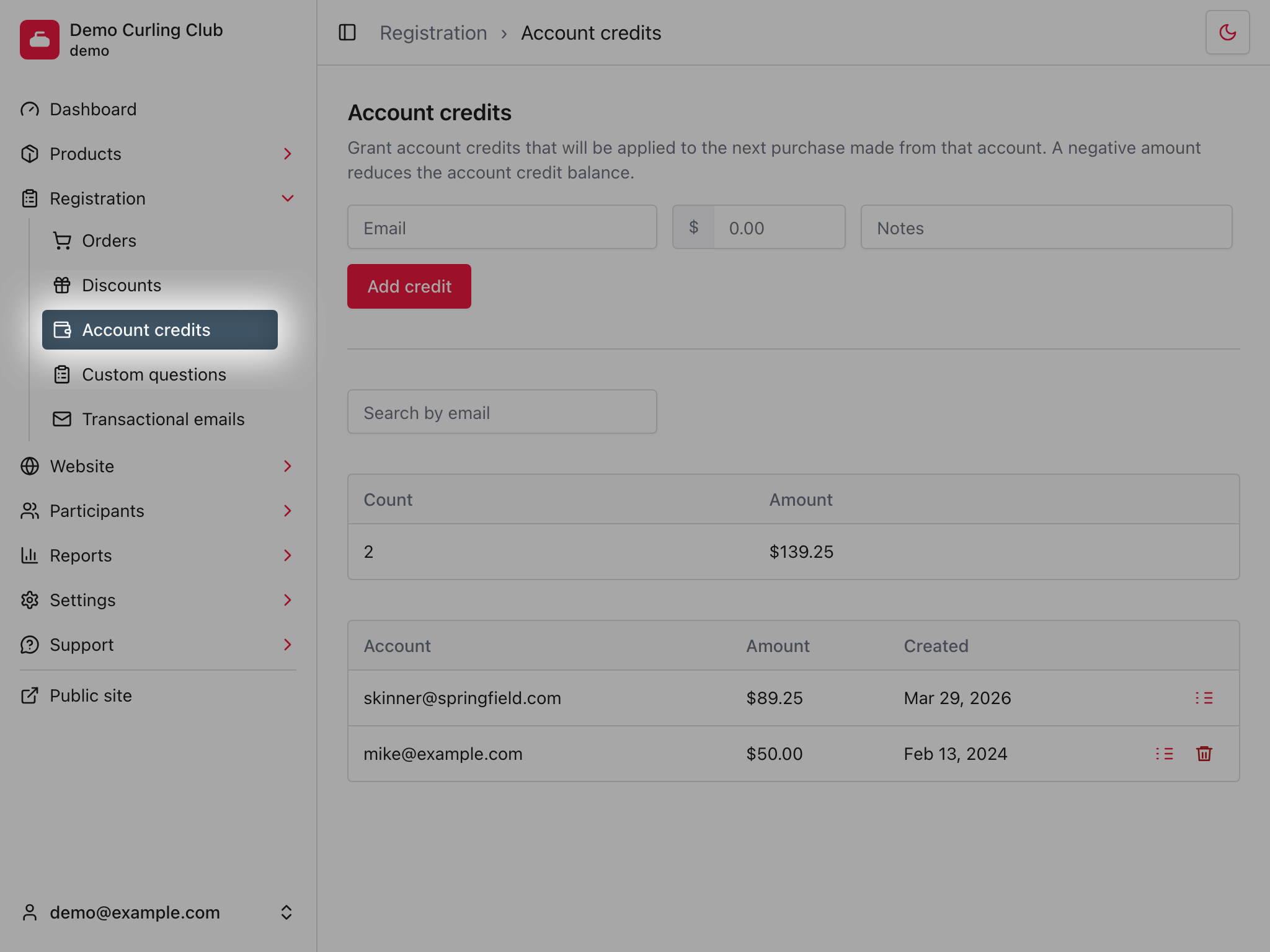Toggle the sidebar panel icon
This screenshot has height=952, width=1270.
coord(347,32)
